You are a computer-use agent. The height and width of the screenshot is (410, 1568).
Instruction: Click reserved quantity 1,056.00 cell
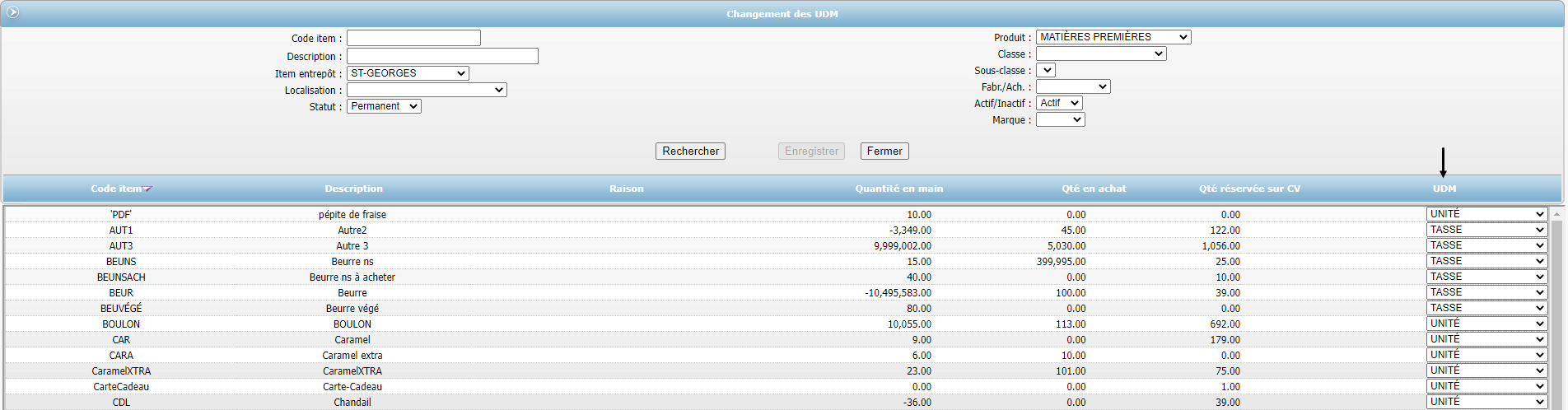[1220, 246]
